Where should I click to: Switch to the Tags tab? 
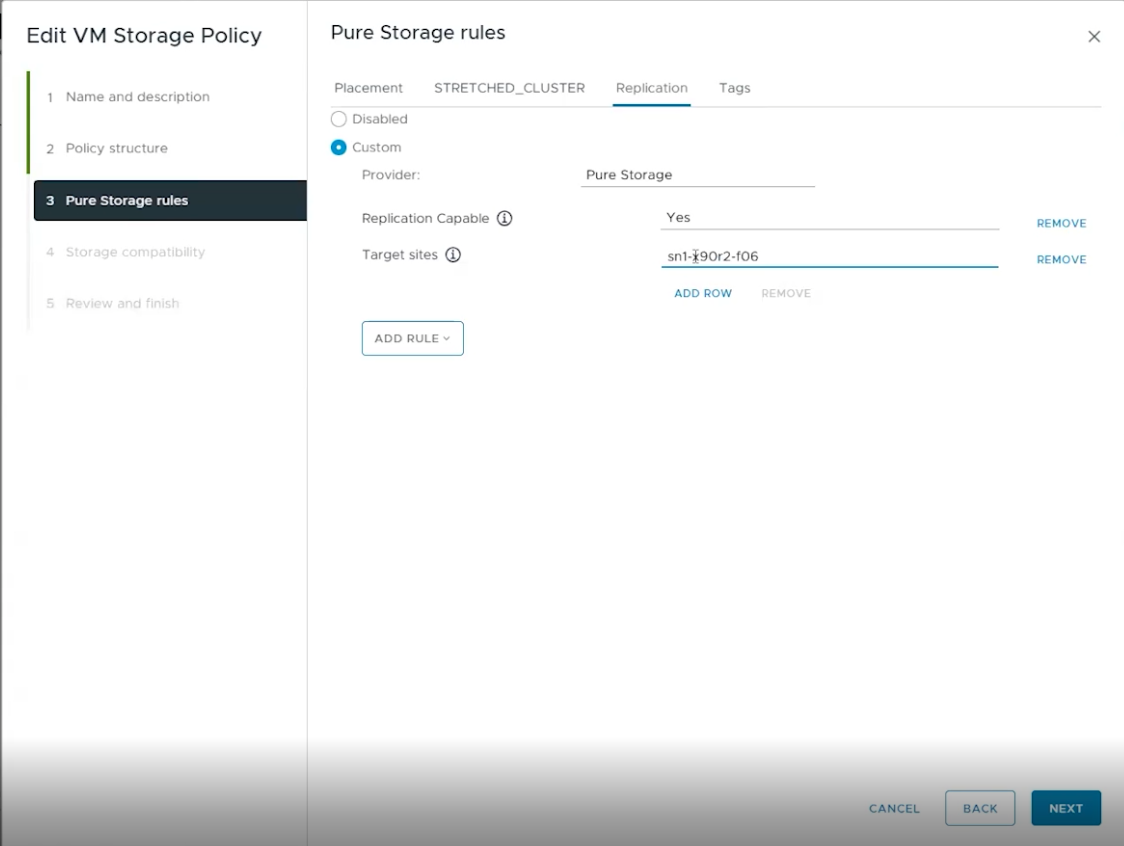pos(734,88)
